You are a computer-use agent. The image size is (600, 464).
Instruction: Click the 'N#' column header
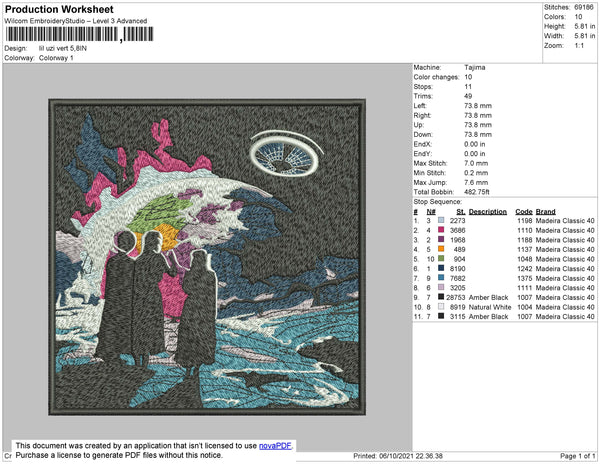pyautogui.click(x=431, y=212)
